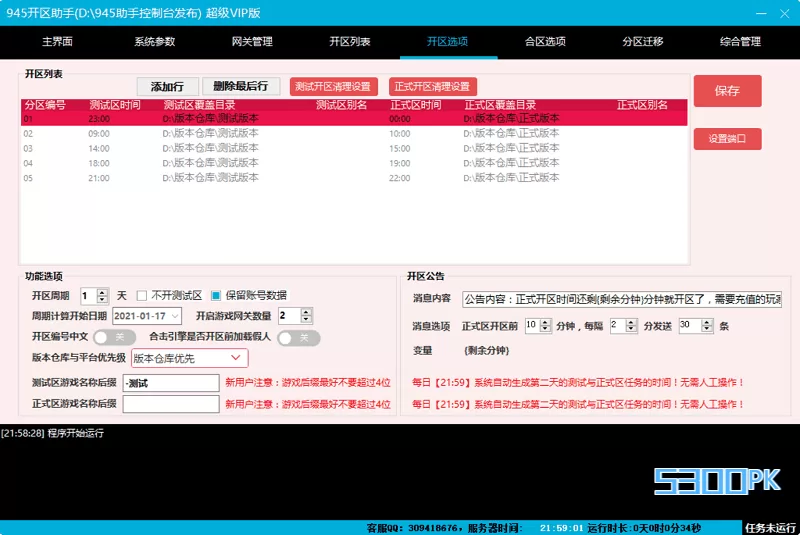Viewport: 800px width, 535px height.
Task: Increase the 发送 message count value
Action: 707,322
